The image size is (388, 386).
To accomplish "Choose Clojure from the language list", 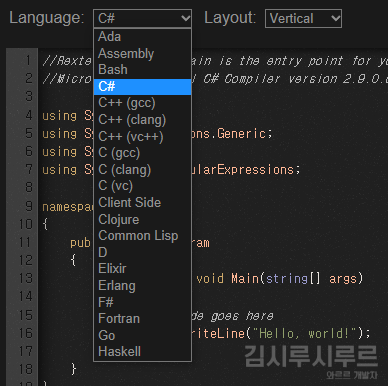I will [x=142, y=219].
